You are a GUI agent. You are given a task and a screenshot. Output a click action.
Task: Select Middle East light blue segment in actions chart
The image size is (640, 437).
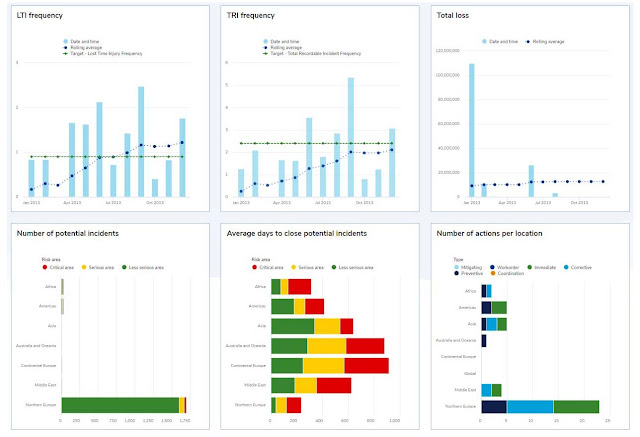[487, 390]
